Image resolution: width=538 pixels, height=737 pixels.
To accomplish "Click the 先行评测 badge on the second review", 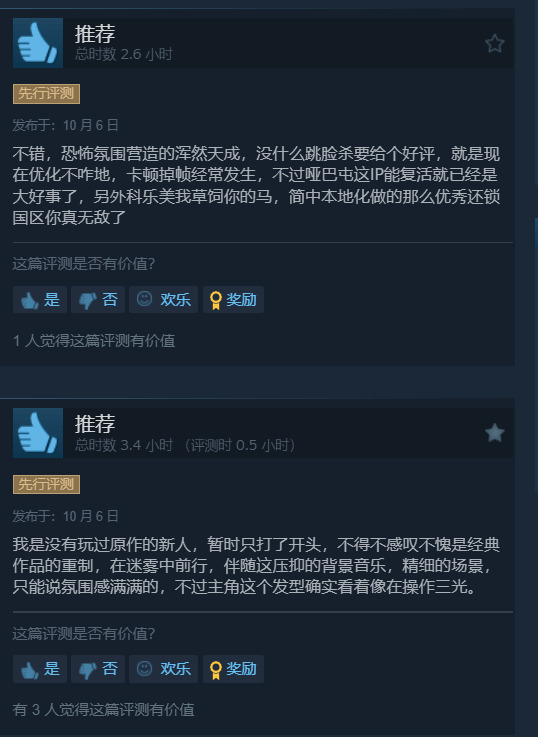I will [47, 484].
